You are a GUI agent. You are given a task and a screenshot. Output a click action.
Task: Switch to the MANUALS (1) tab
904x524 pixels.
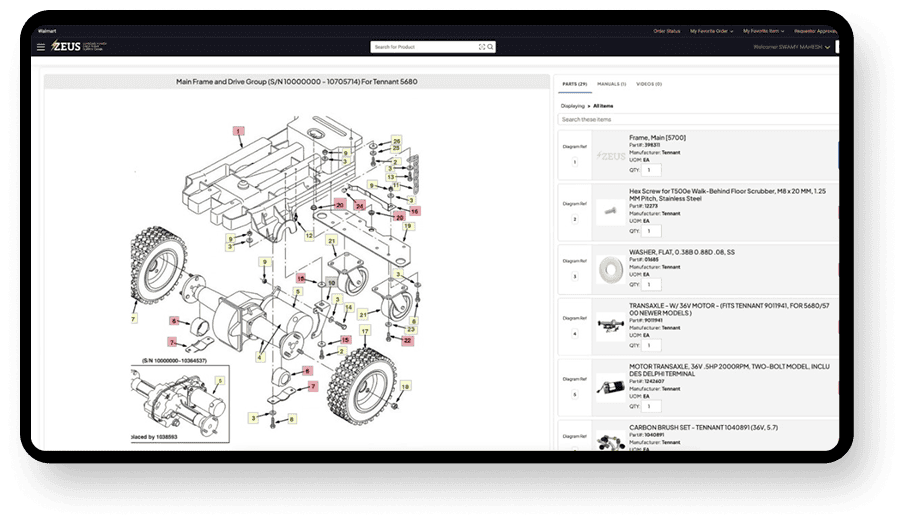tap(611, 84)
